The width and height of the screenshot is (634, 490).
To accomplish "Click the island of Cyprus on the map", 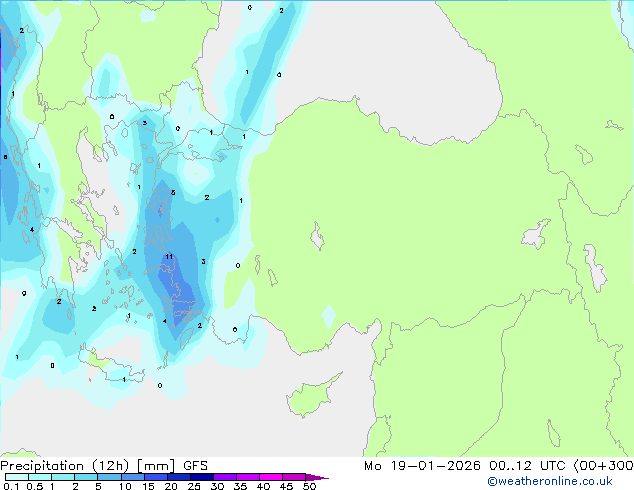I will [x=311, y=396].
